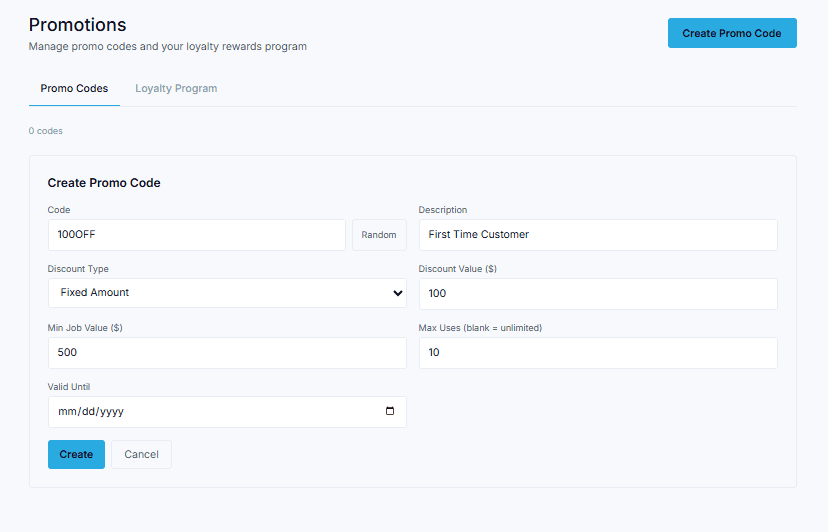Click the 'Max Uses (blank = unlimited)' label
The height and width of the screenshot is (532, 828).
click(x=480, y=328)
